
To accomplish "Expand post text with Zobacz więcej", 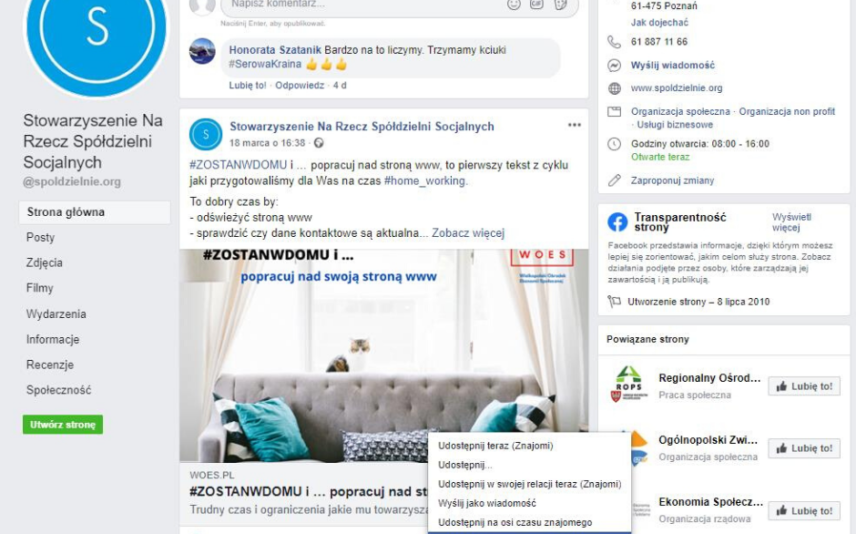I will pyautogui.click(x=468, y=233).
